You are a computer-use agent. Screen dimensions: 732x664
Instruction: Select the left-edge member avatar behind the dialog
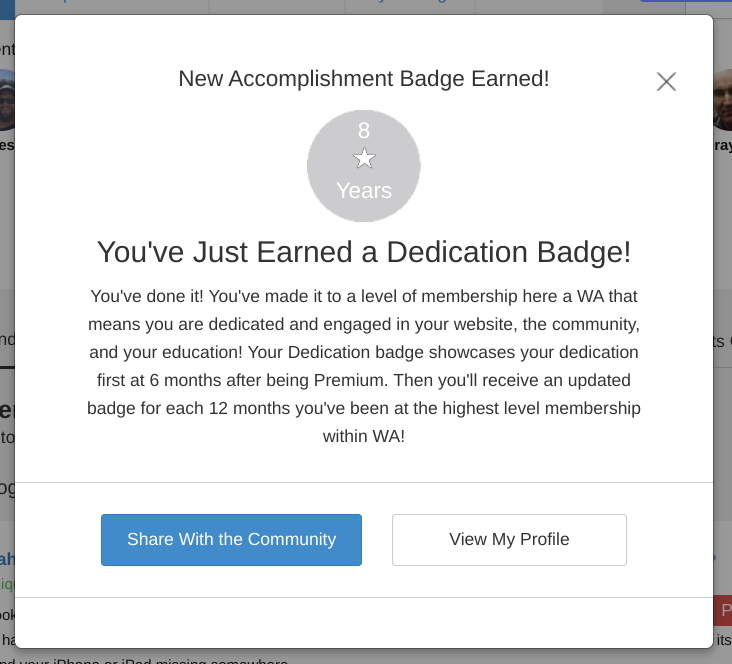[6, 100]
